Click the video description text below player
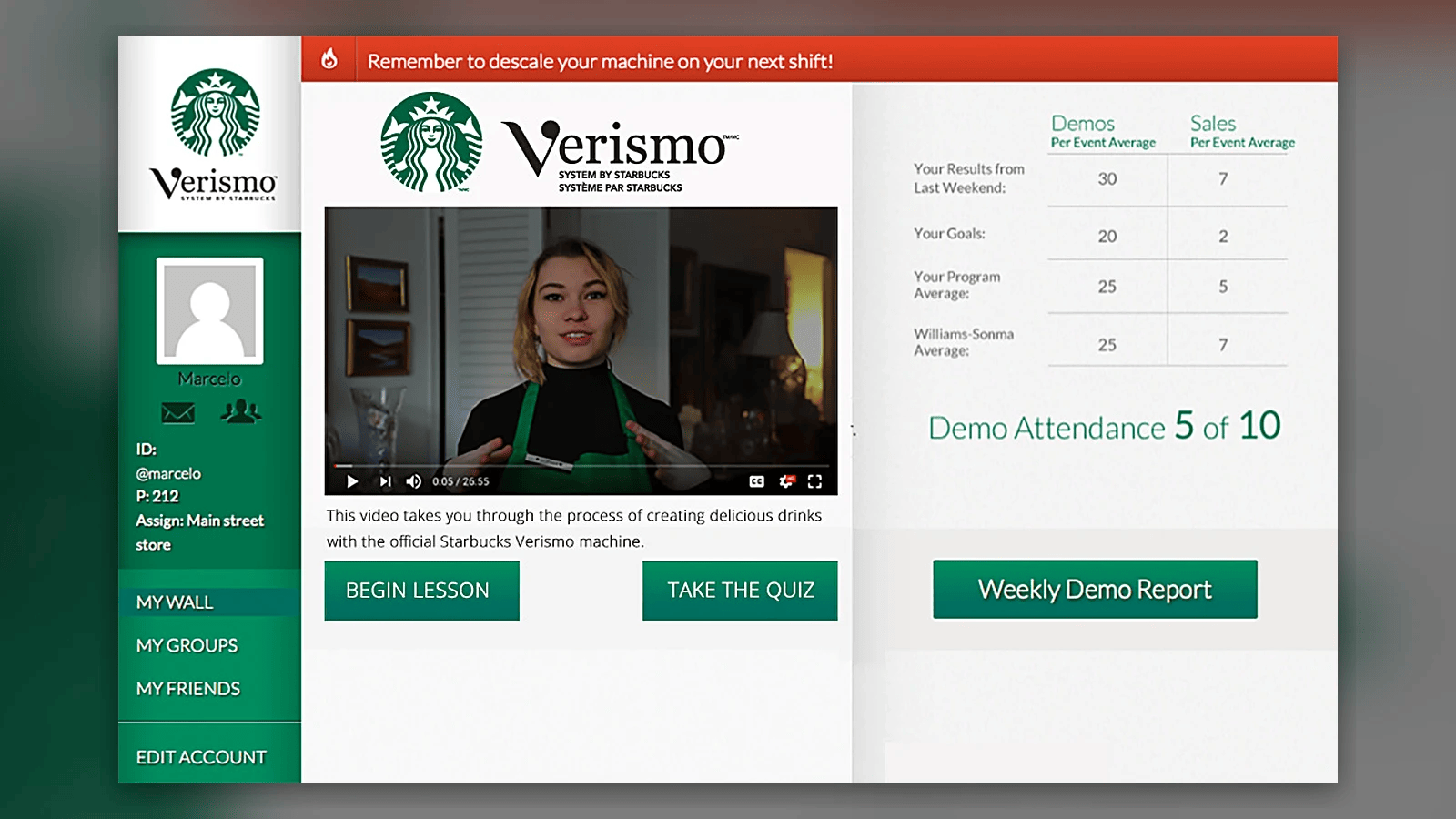This screenshot has width=1456, height=819. tap(574, 528)
